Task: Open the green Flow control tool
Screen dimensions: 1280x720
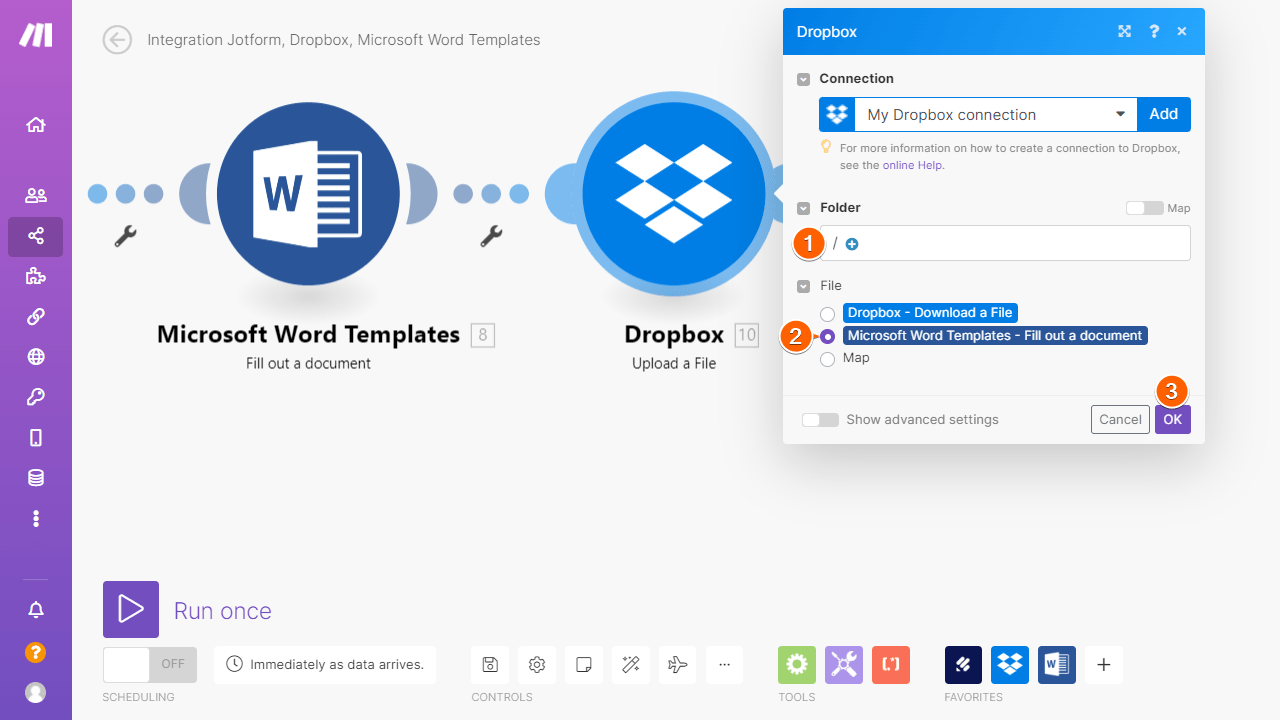Action: (x=797, y=664)
